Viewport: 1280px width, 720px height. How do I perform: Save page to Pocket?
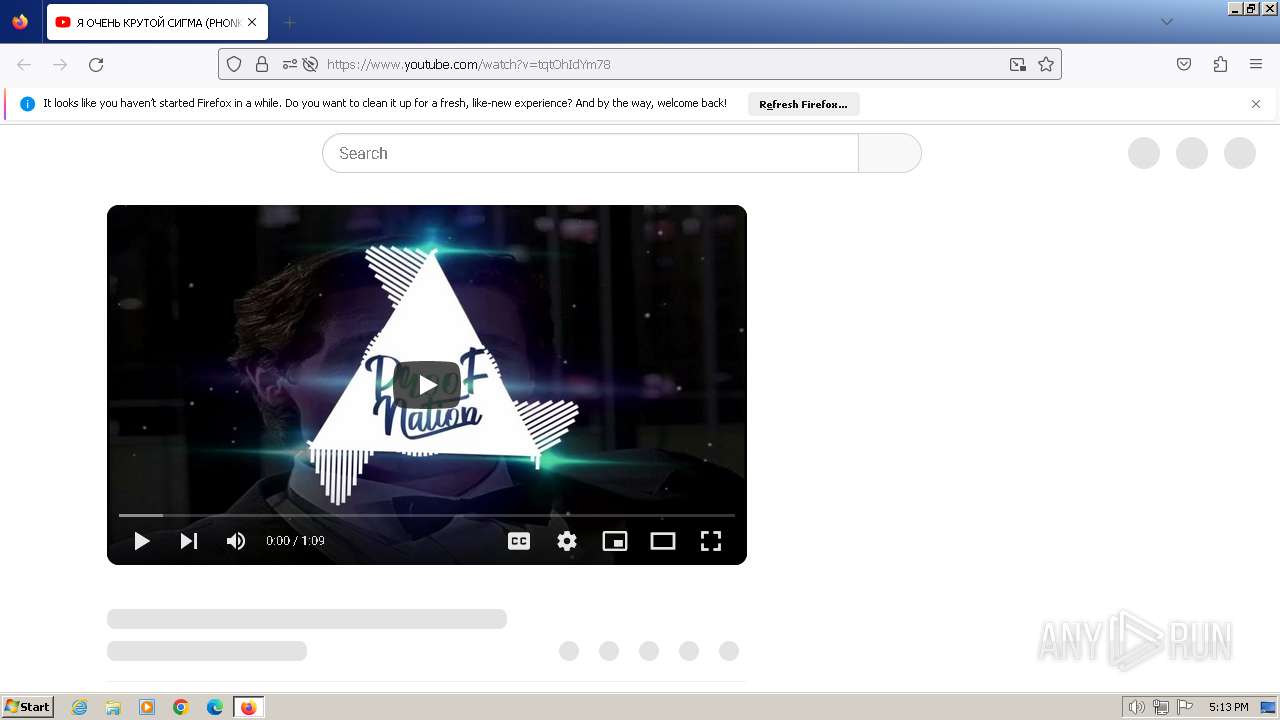tap(1184, 64)
